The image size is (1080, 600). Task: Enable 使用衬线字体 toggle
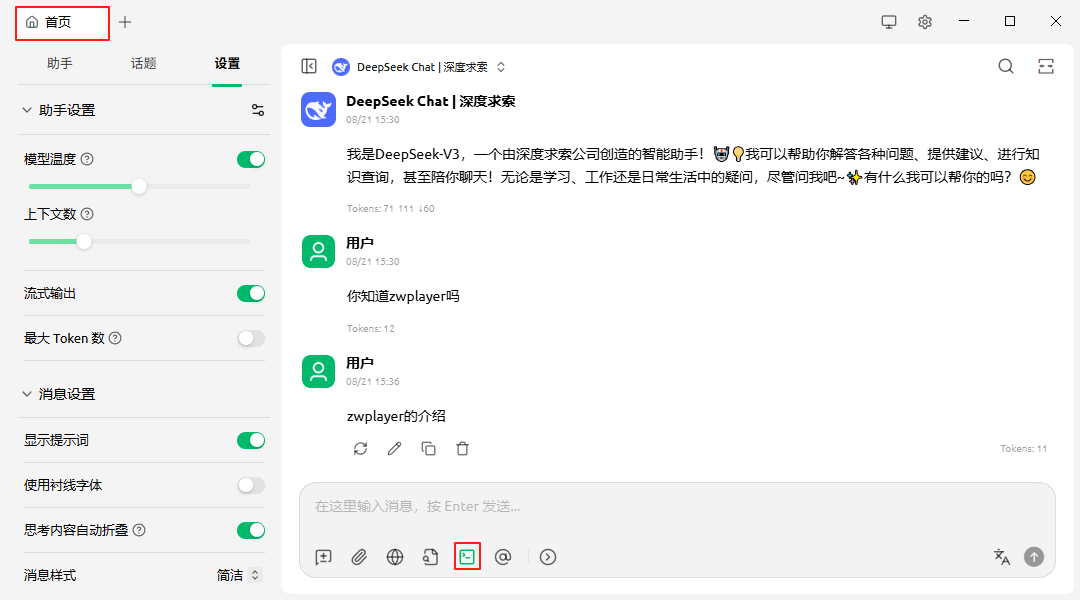251,486
